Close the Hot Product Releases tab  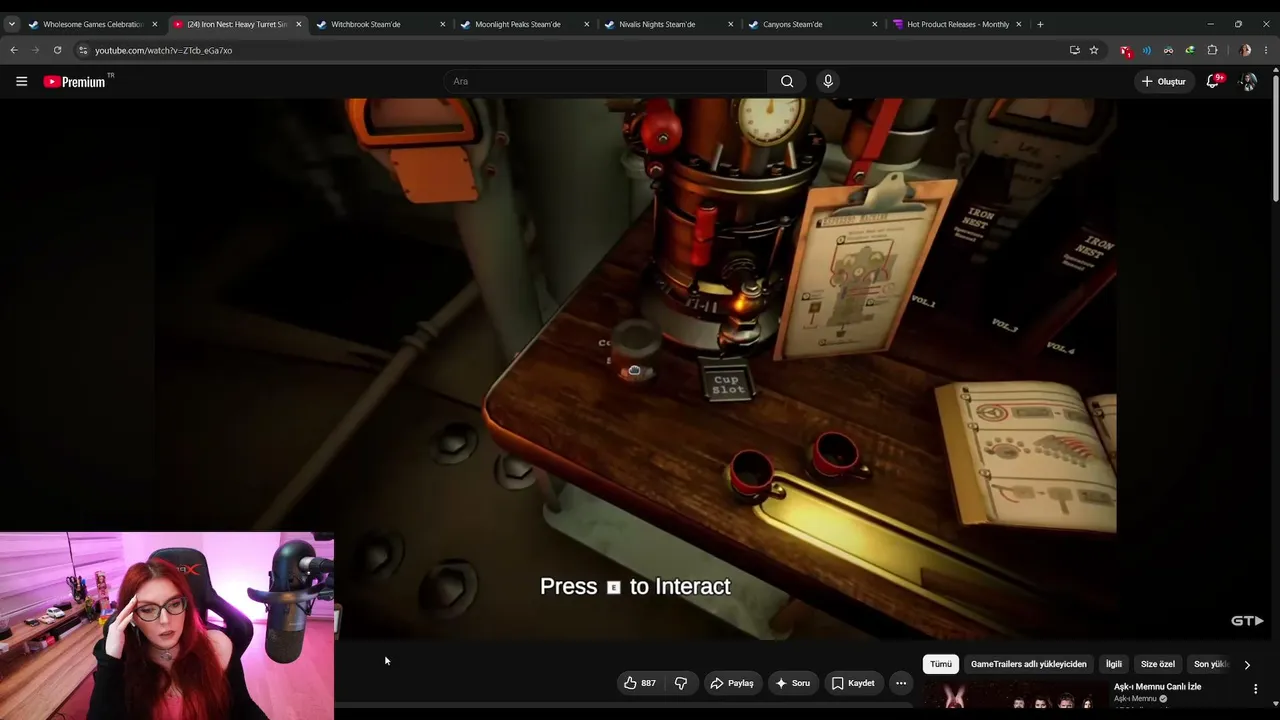[x=1019, y=24]
